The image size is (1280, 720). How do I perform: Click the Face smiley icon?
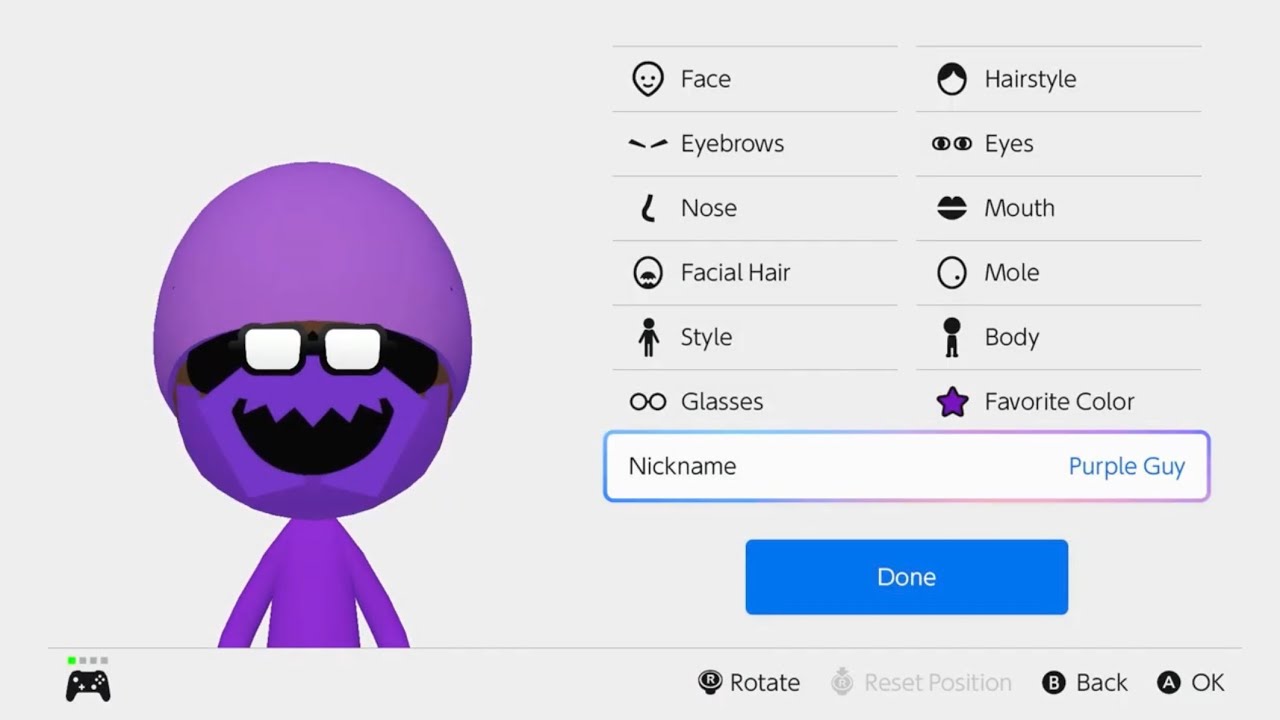pyautogui.click(x=648, y=79)
